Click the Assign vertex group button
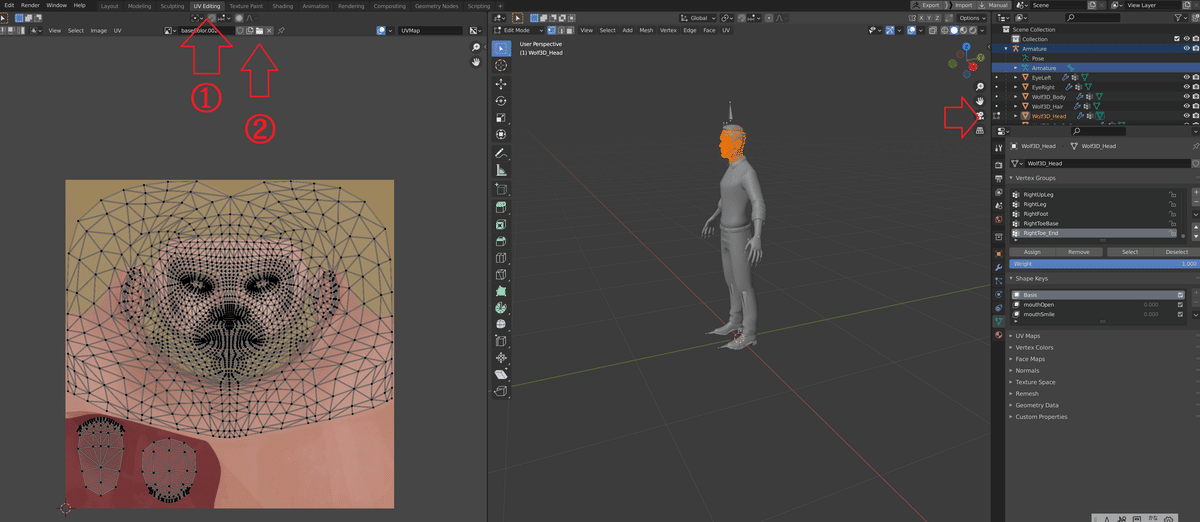The image size is (1200, 522). point(1032,252)
